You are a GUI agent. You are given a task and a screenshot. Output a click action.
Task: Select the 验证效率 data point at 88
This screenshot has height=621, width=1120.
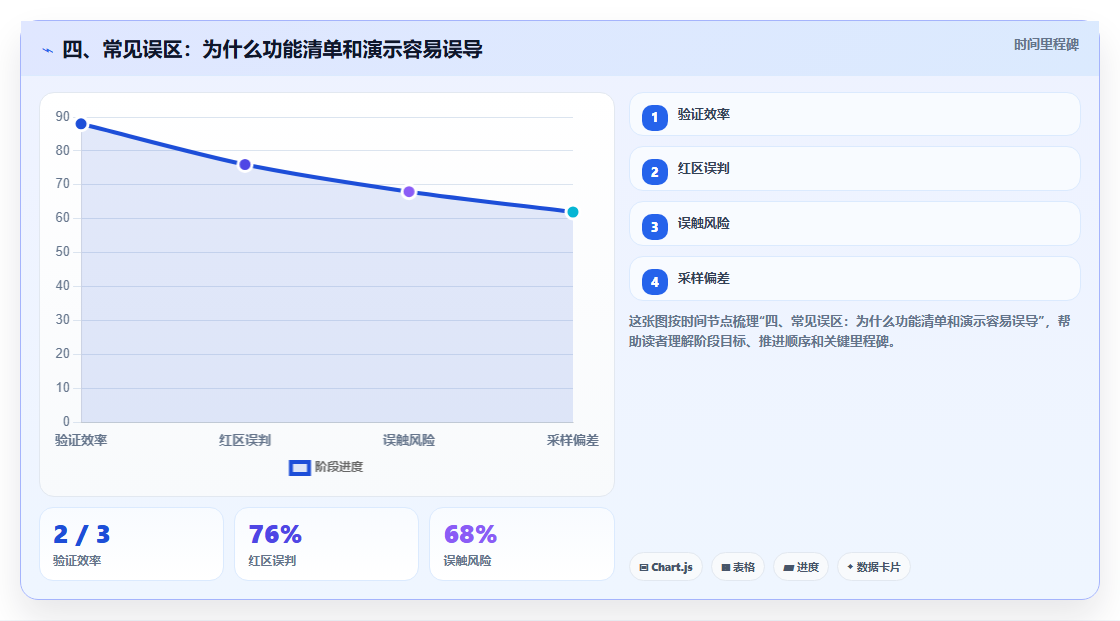(x=81, y=124)
